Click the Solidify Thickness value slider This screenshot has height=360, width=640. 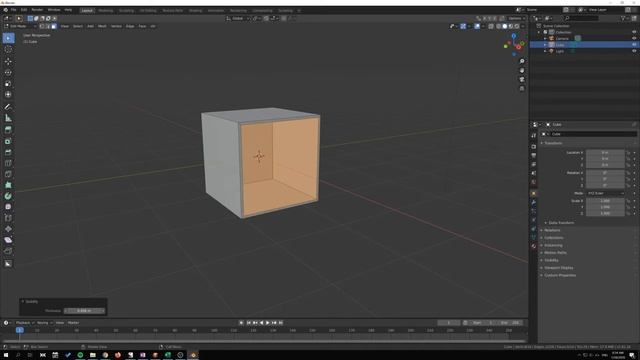click(x=84, y=311)
